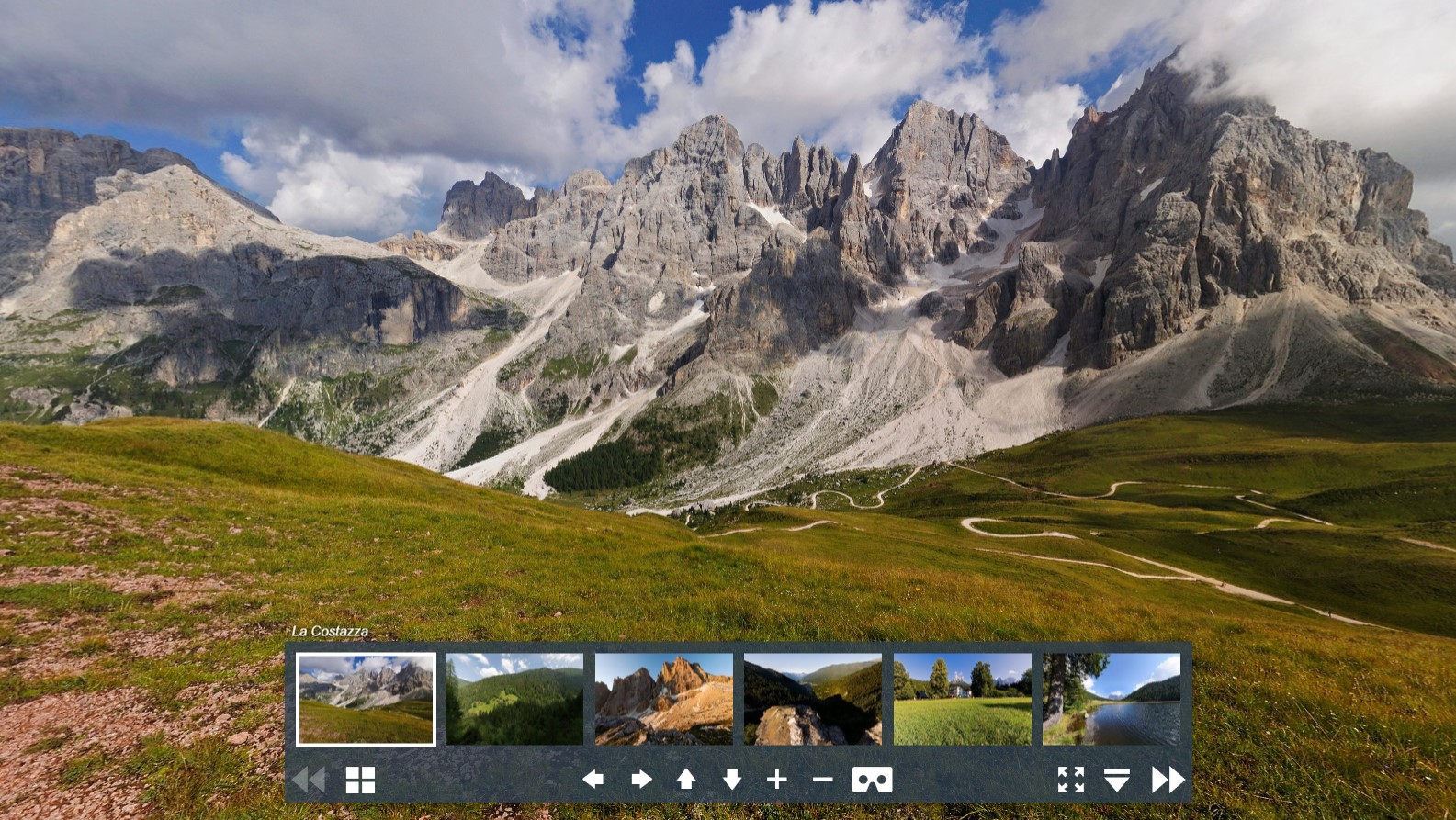
Task: Zoom out with the minus icon
Action: (x=823, y=780)
